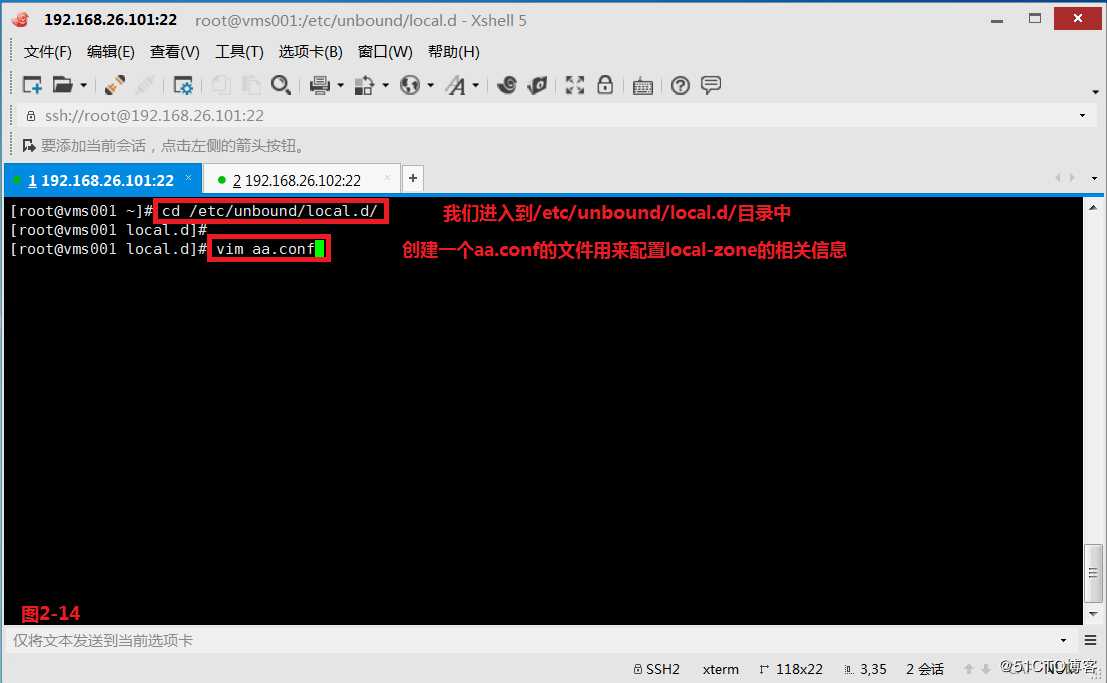
Task: Close the 192.168.26.102:22 tab
Action: pos(387,177)
